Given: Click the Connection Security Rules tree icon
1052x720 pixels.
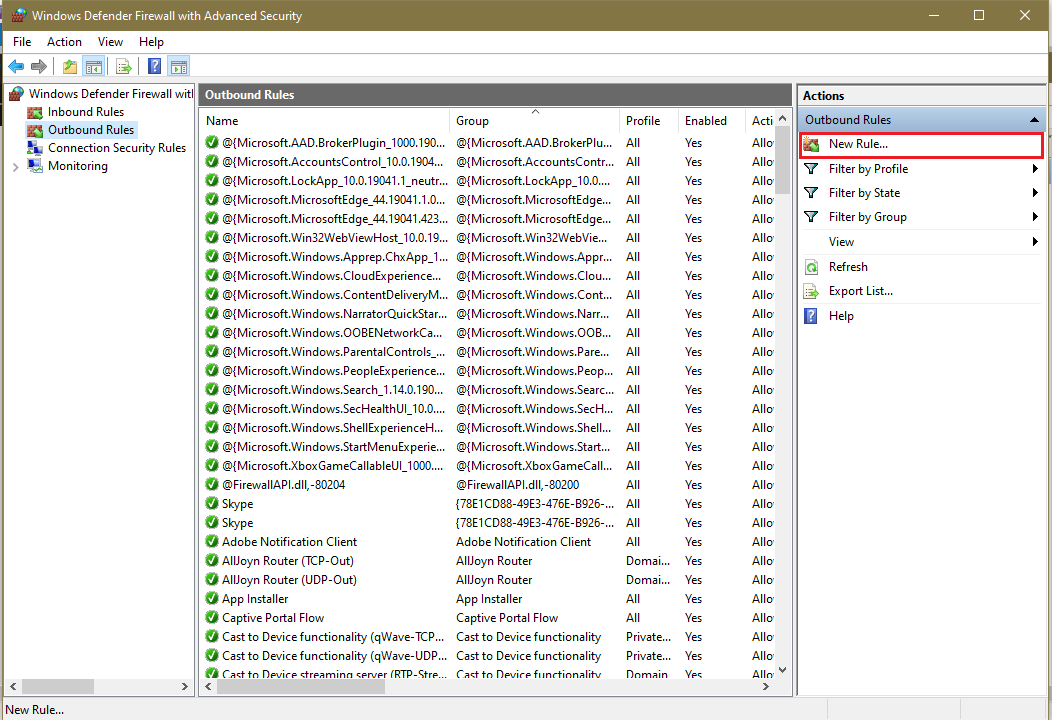Looking at the screenshot, I should [x=35, y=148].
